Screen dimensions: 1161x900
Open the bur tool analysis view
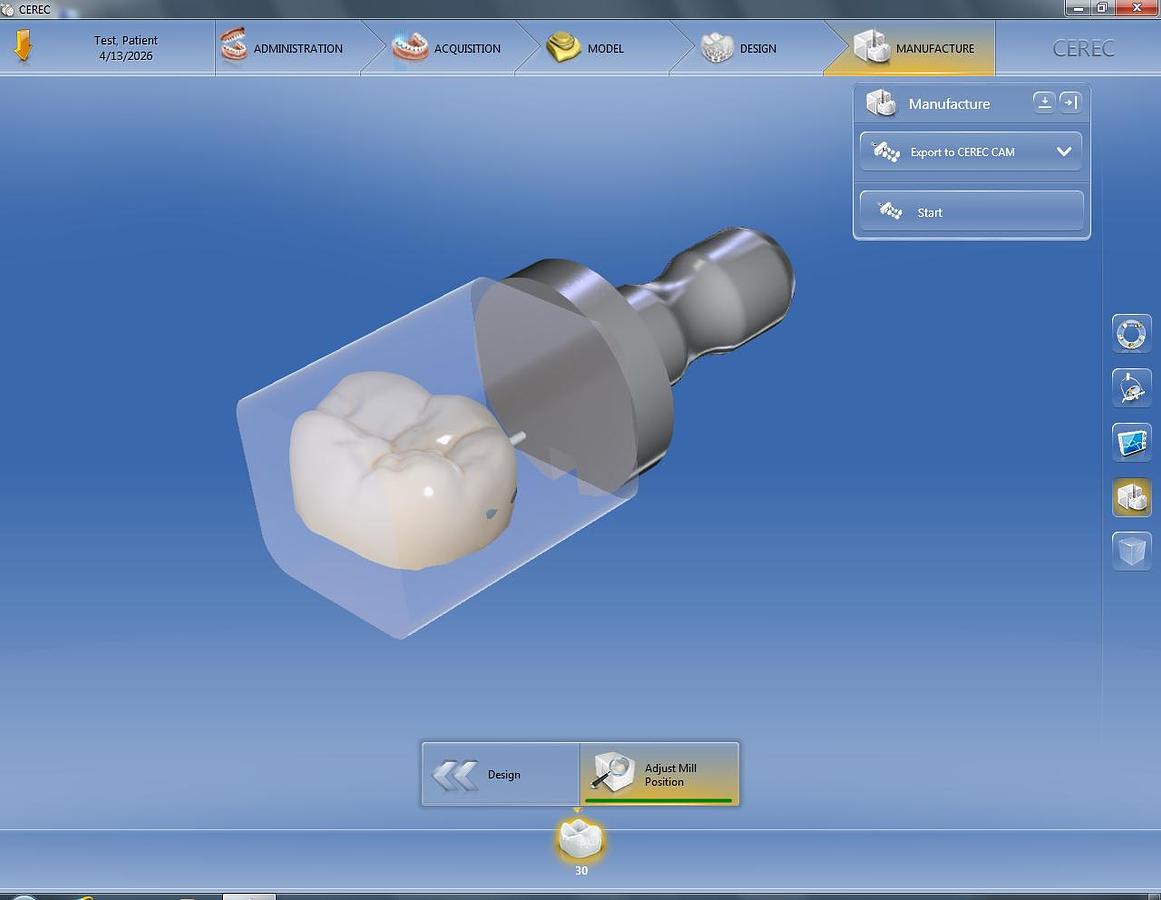(x=1131, y=387)
